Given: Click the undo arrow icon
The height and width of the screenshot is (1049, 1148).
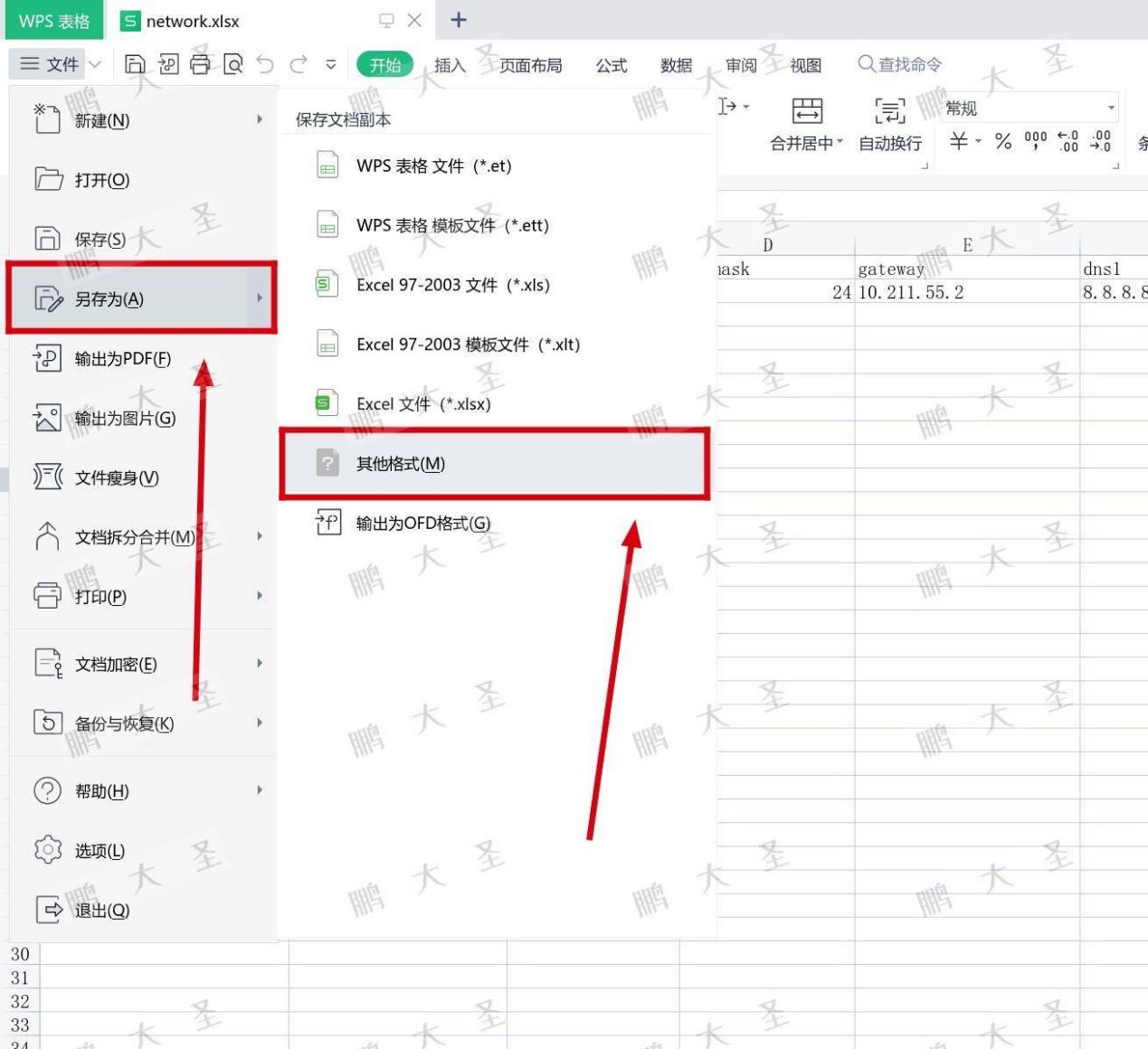Looking at the screenshot, I should 265,64.
